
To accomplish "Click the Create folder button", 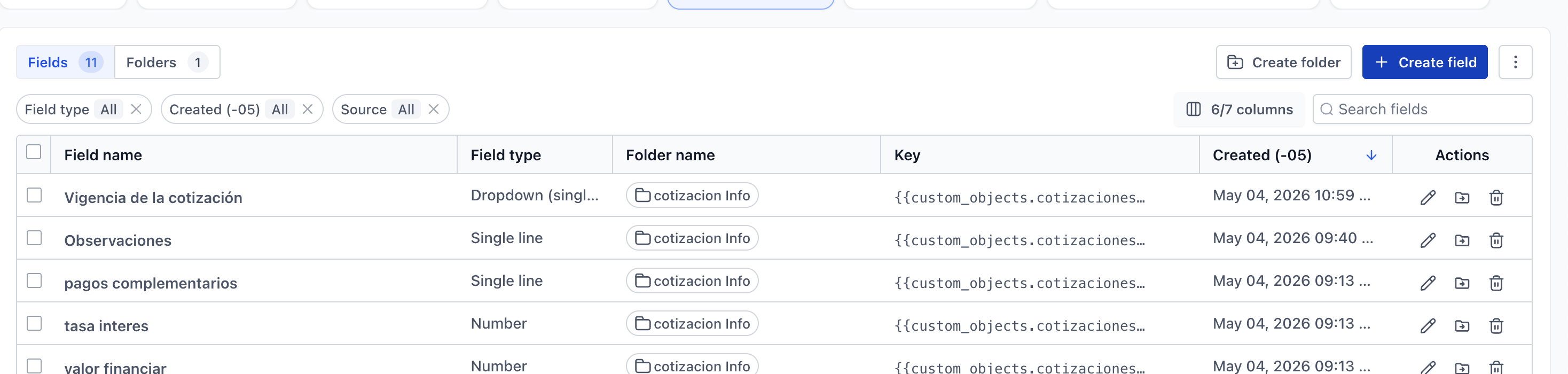I will (x=1283, y=62).
